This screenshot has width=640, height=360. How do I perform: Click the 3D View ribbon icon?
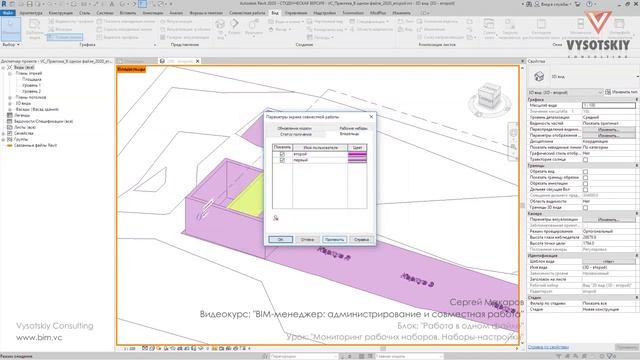pos(220,28)
